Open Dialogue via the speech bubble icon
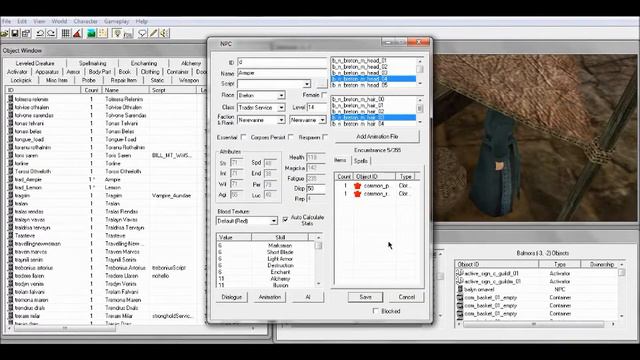Screen dimensions: 640x360 (142, 33)
